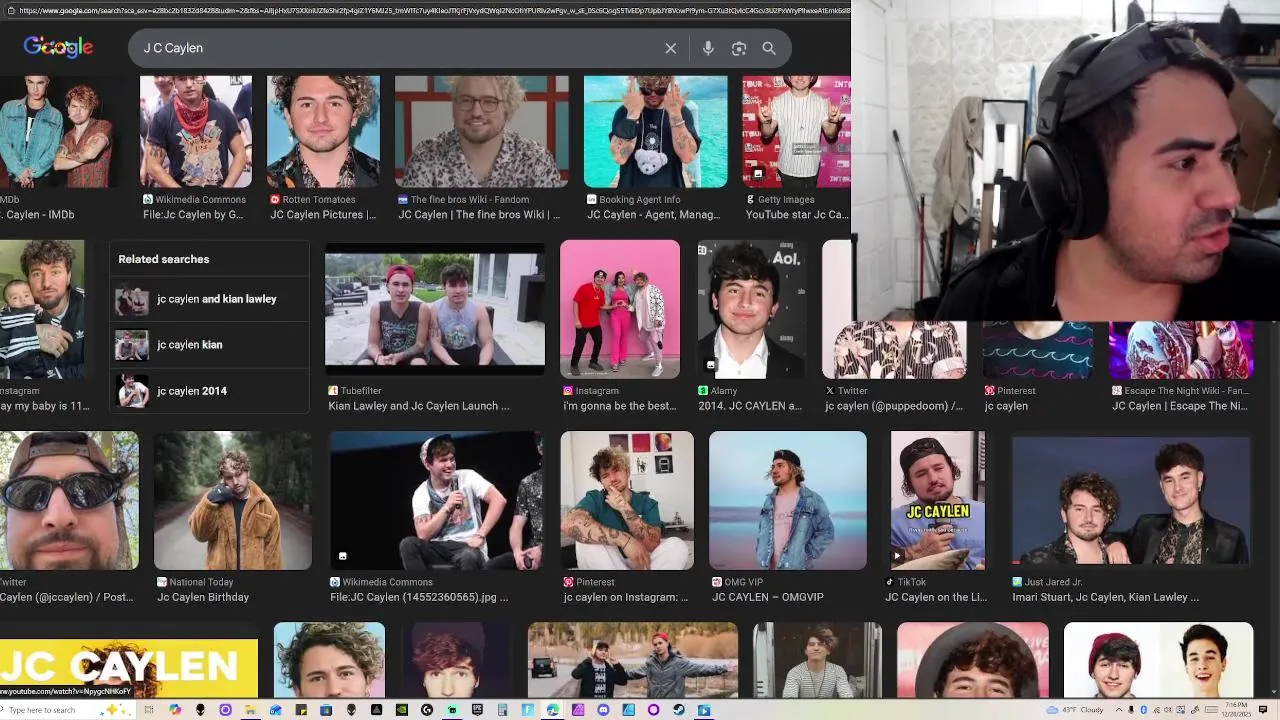Open Pinterest image of tattooed curly-haired man

(627, 500)
